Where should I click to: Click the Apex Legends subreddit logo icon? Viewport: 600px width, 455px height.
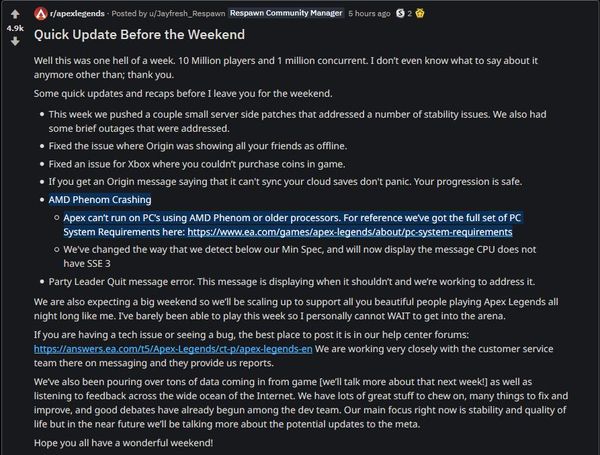click(41, 14)
